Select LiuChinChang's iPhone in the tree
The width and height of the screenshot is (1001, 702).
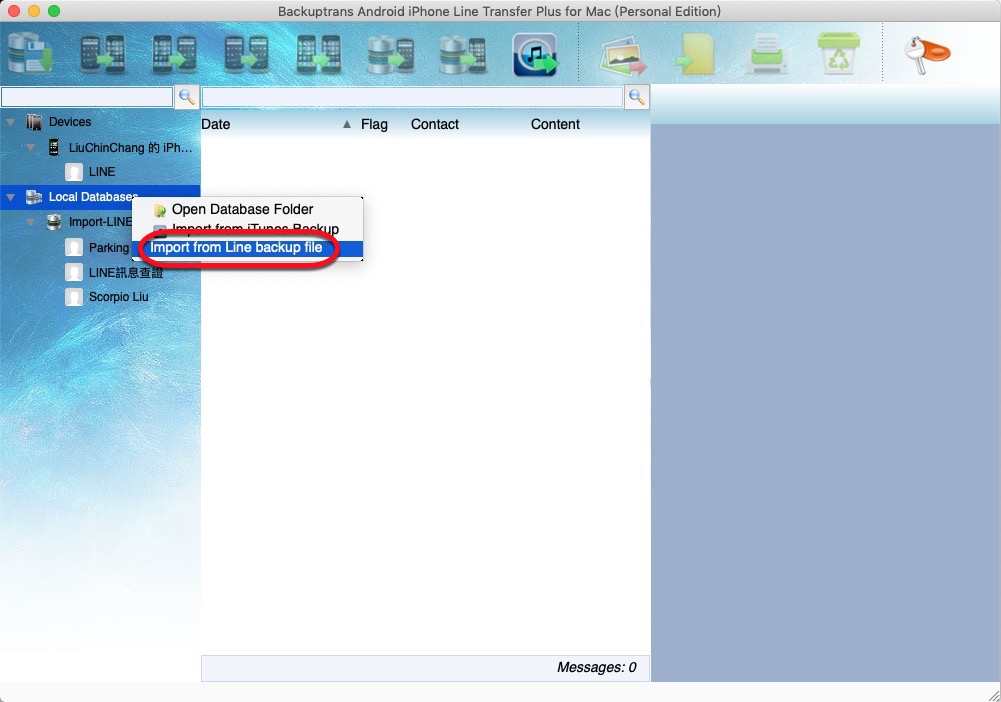coord(130,147)
